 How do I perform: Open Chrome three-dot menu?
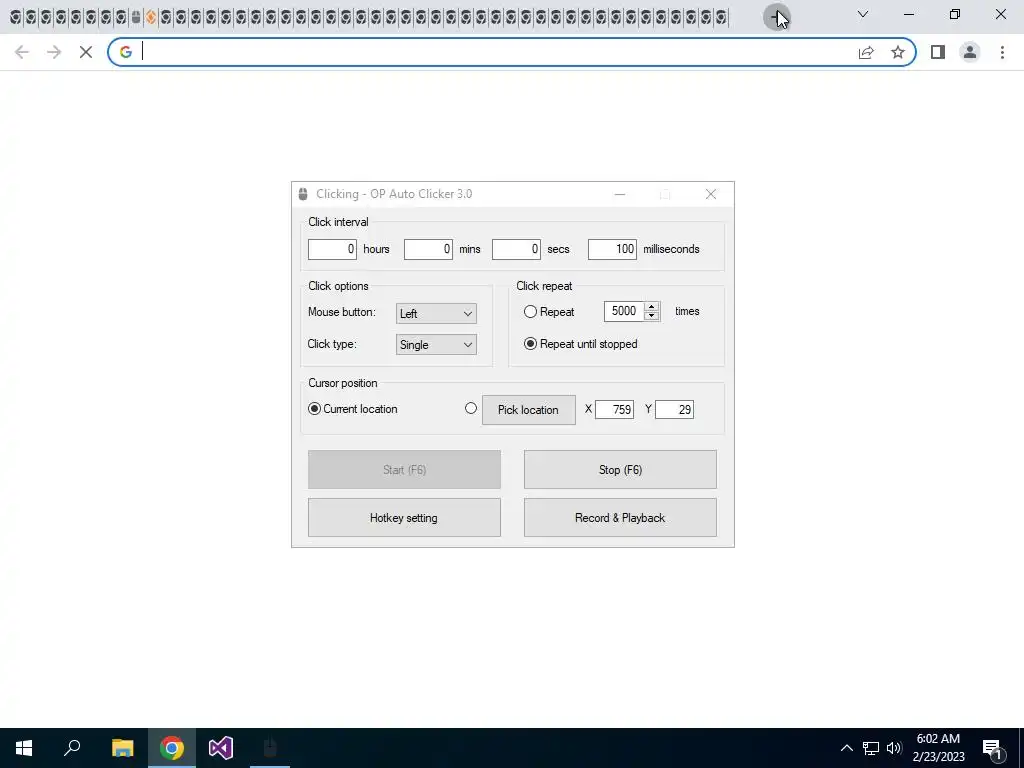[1002, 52]
